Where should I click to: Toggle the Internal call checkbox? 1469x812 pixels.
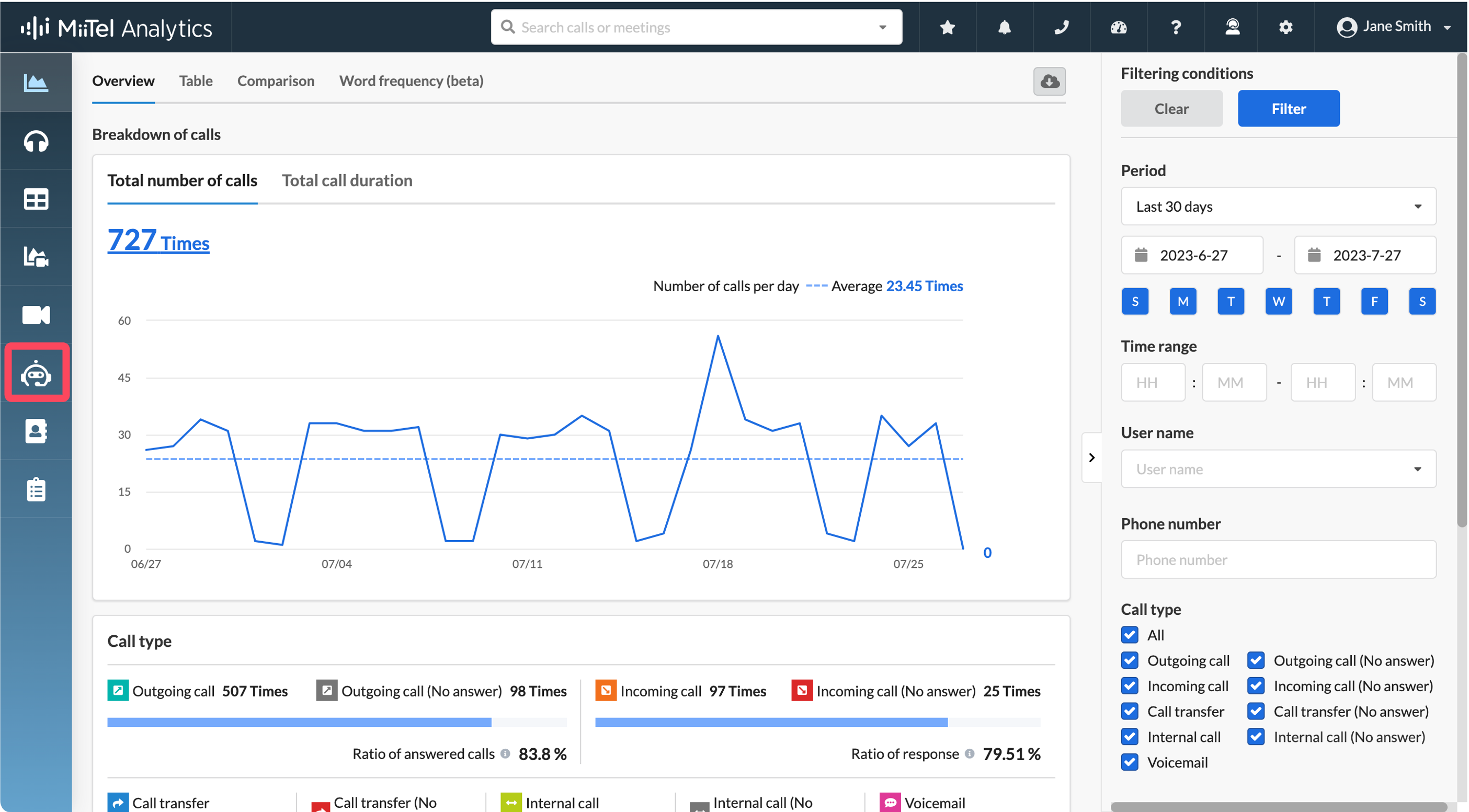pos(1130,737)
